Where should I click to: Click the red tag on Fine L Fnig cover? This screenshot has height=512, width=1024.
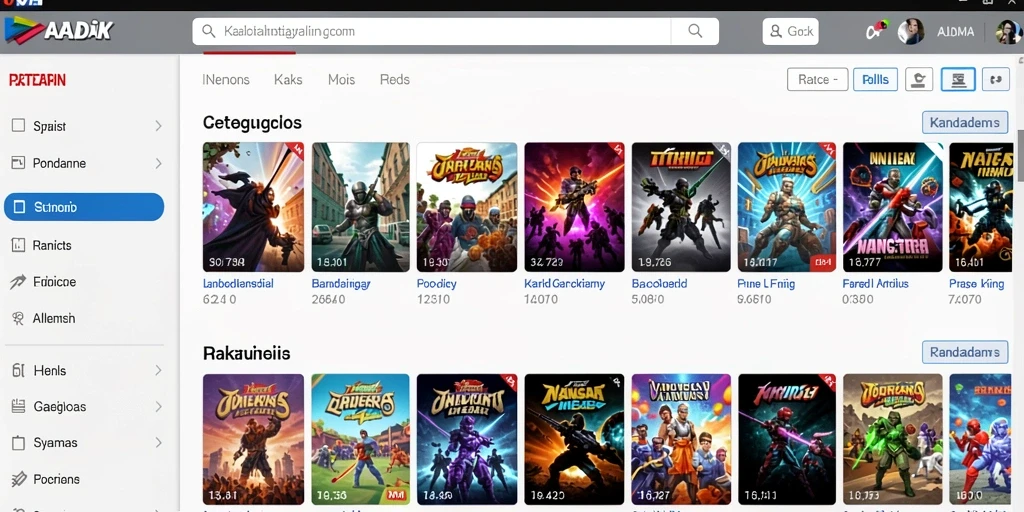pos(822,263)
